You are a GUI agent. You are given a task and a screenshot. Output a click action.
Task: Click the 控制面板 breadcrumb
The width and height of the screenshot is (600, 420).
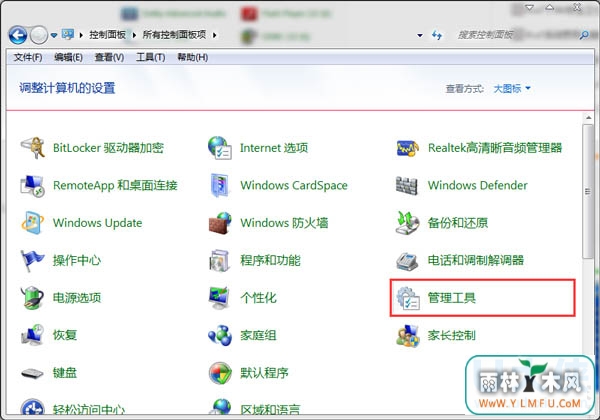pos(108,35)
